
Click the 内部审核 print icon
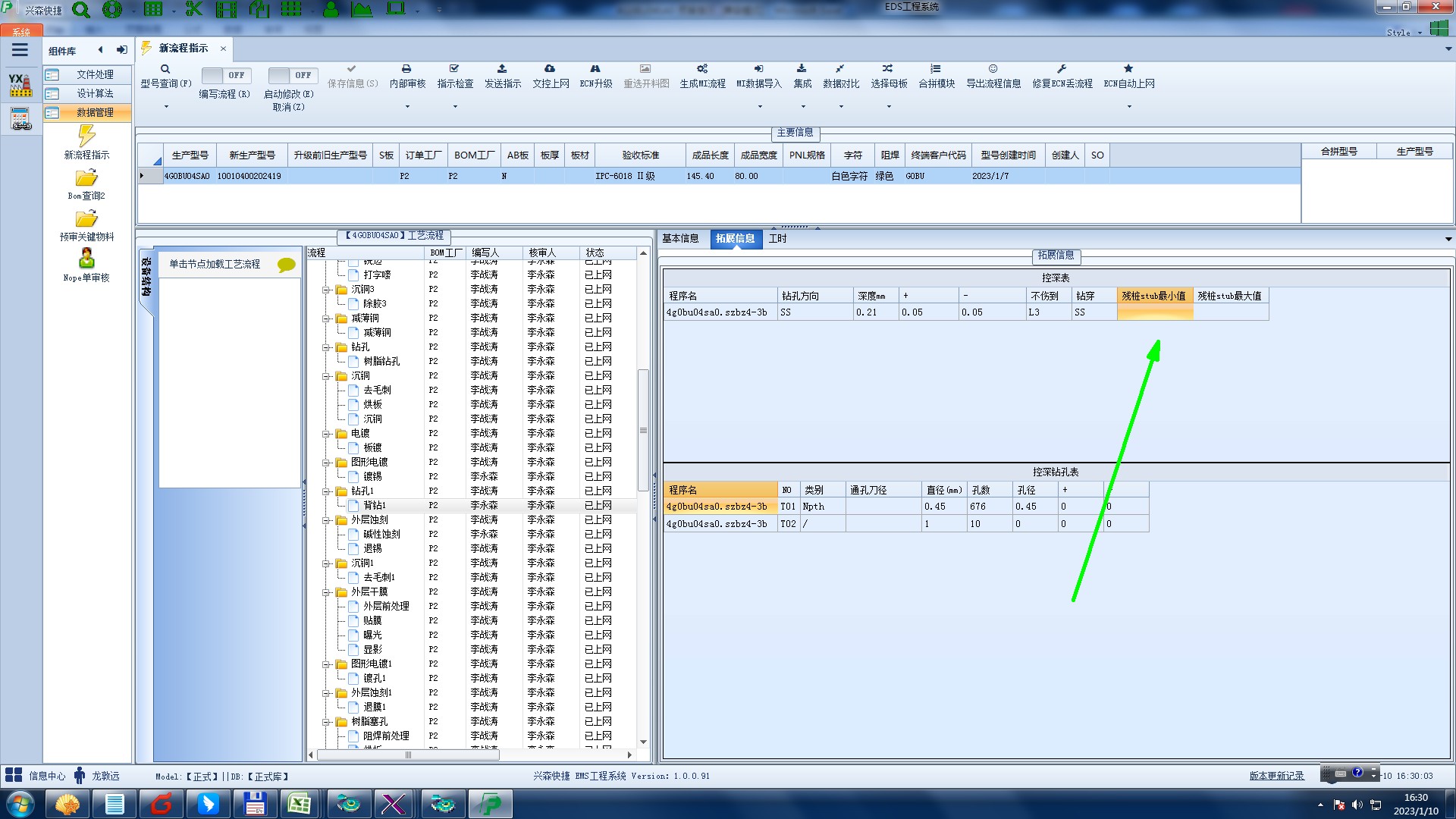pyautogui.click(x=406, y=69)
